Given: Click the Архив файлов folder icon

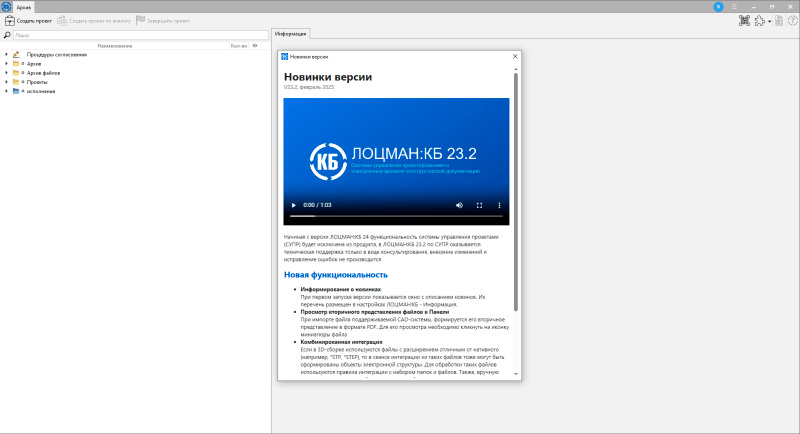Looking at the screenshot, I should [x=16, y=73].
